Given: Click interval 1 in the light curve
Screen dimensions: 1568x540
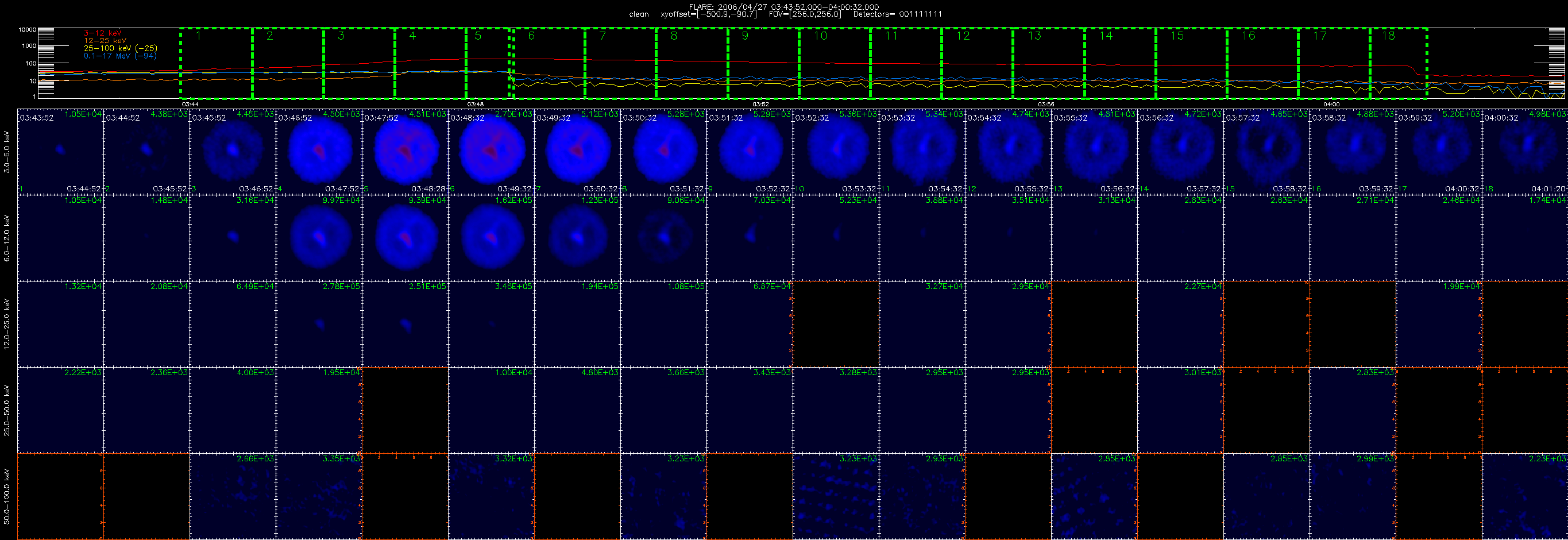Looking at the screenshot, I should (x=216, y=63).
